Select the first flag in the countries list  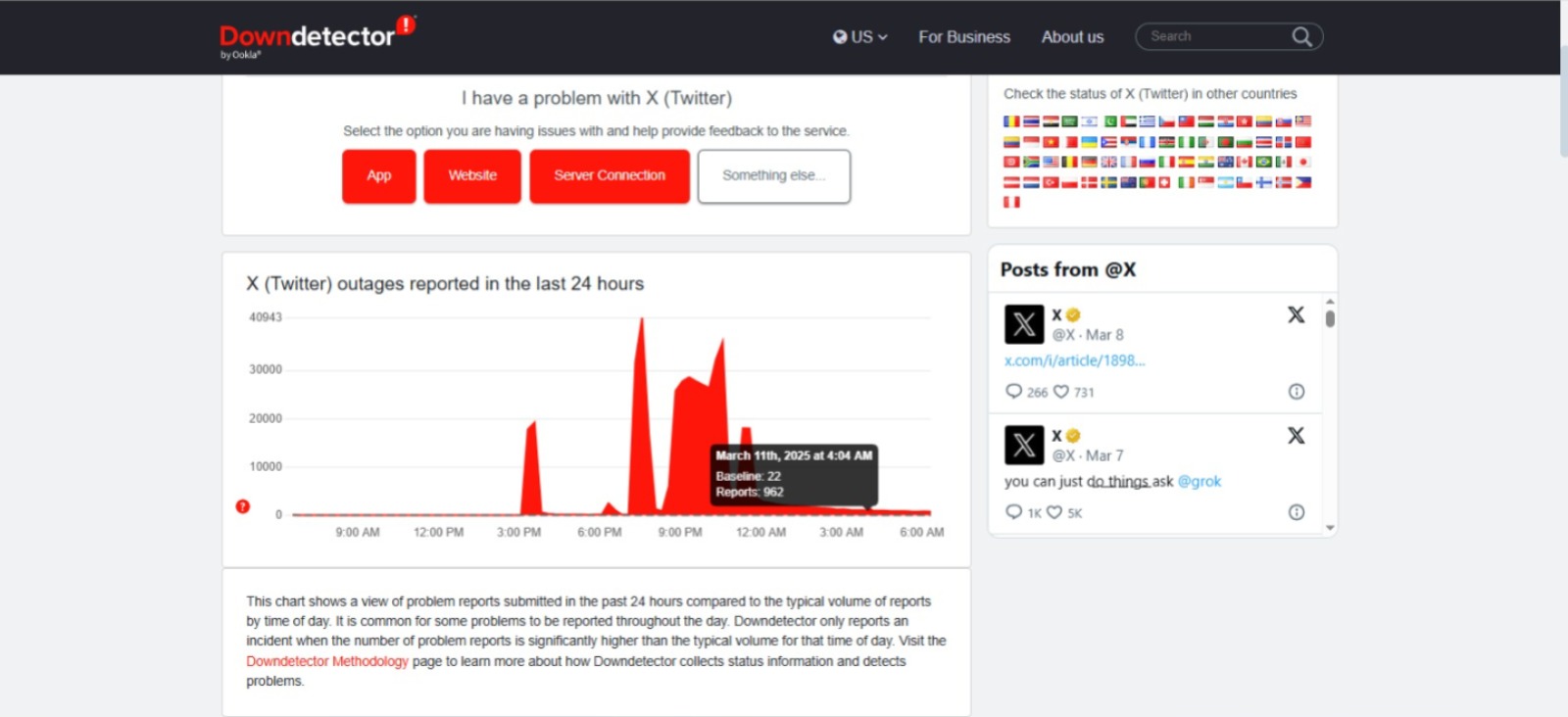click(1011, 121)
